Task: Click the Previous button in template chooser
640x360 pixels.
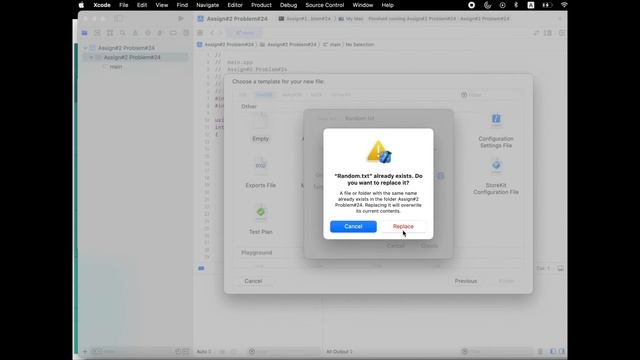Action: [x=466, y=281]
